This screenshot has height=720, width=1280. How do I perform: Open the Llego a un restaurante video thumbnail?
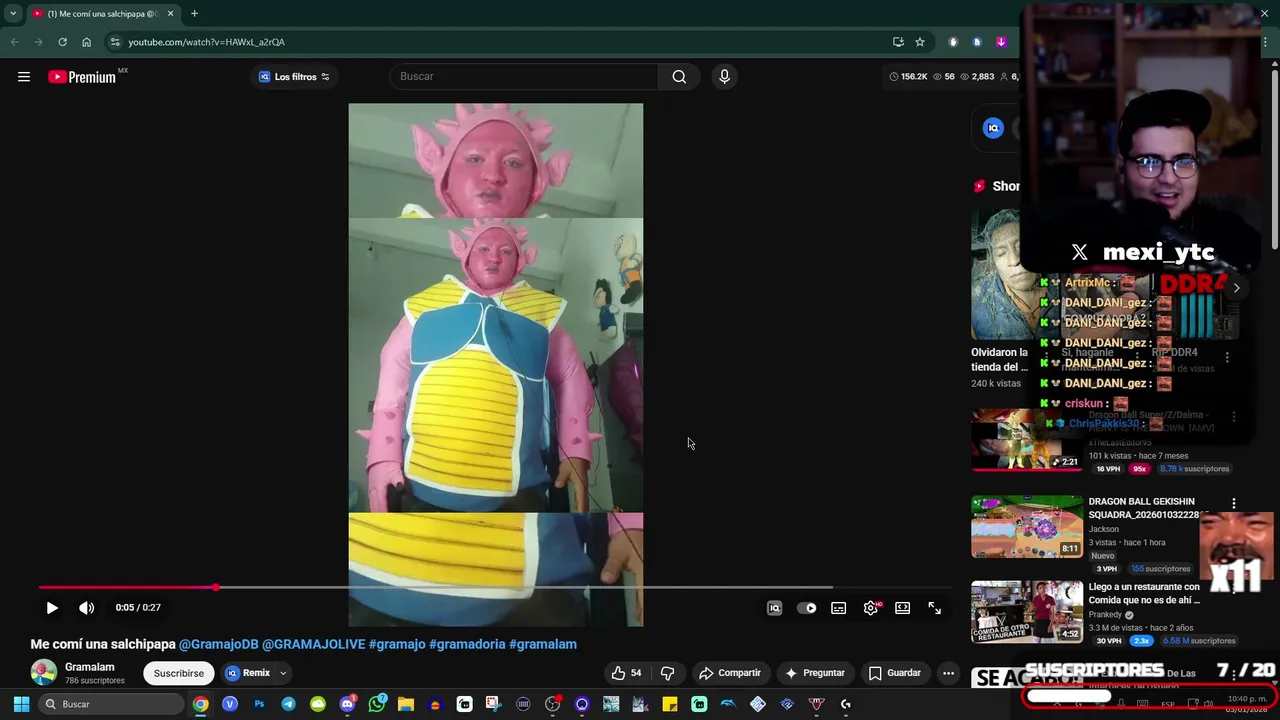1027,612
